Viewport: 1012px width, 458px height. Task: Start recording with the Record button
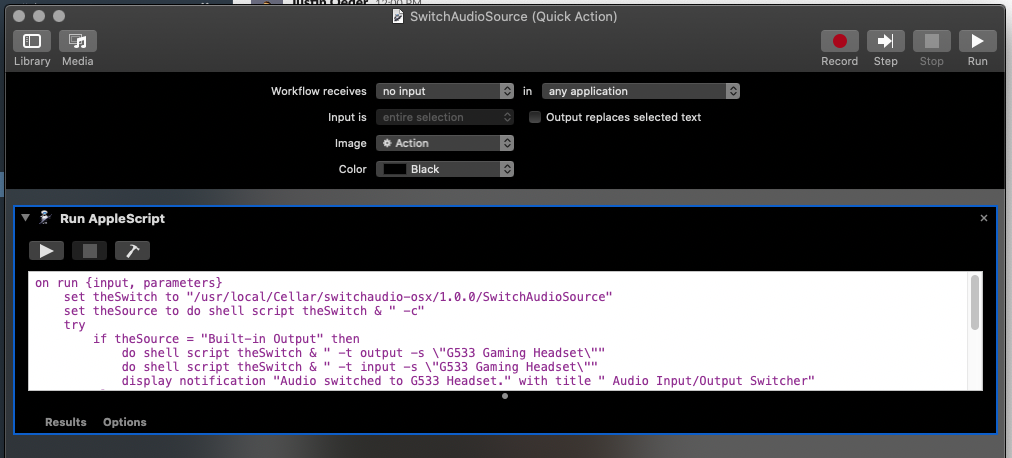pos(839,41)
